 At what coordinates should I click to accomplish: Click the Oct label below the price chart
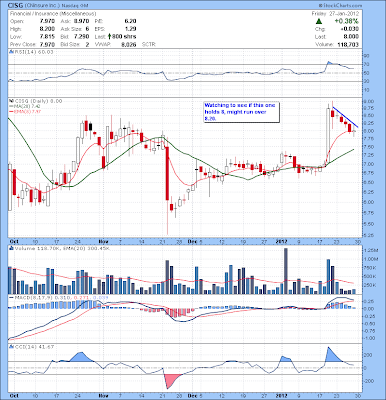coord(14,240)
